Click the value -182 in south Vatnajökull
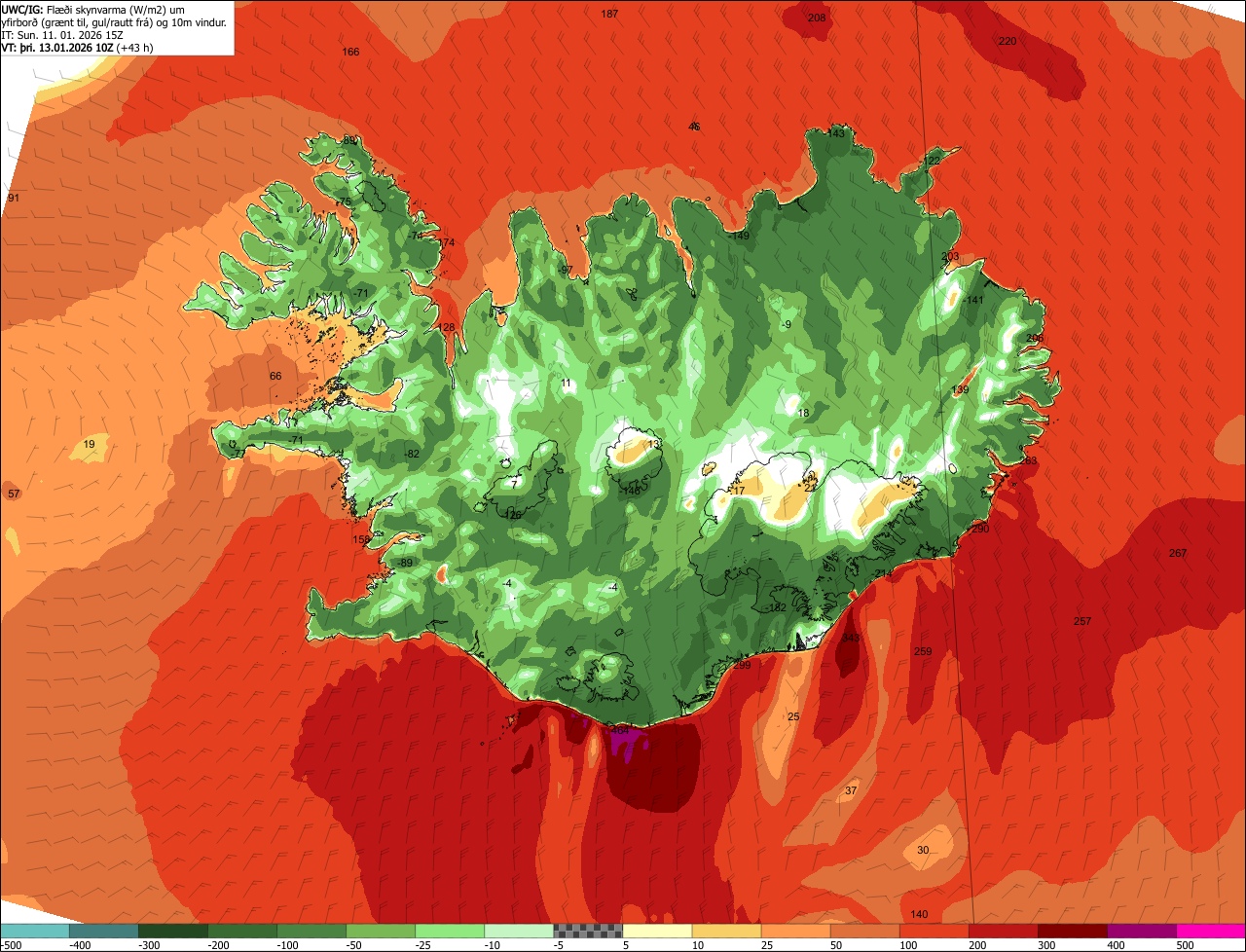Viewport: 1246px width, 952px height. [x=775, y=607]
